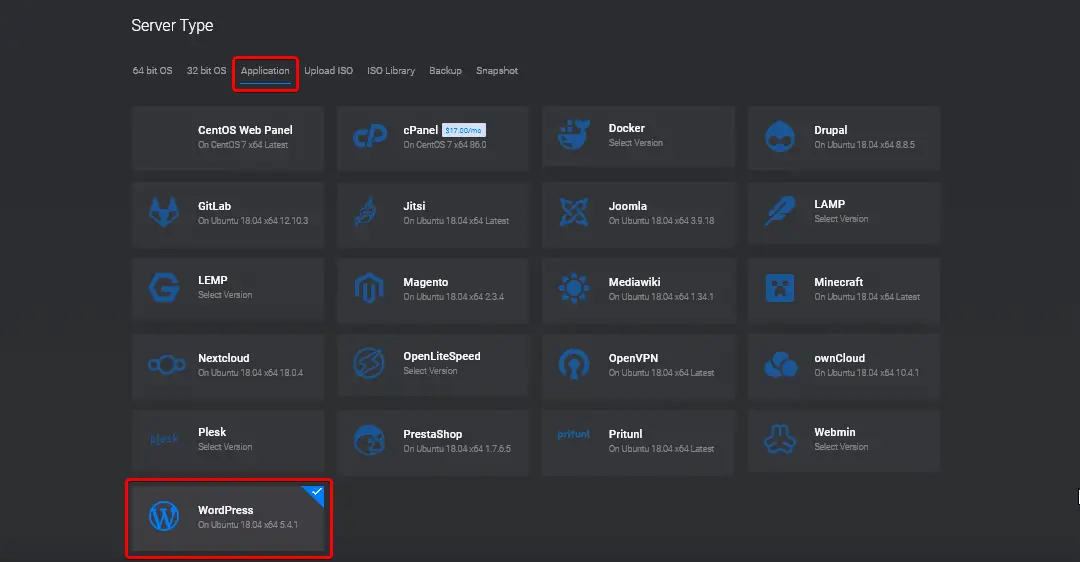This screenshot has width=1080, height=562.
Task: Click the Nextcloud logo icon
Action: point(167,364)
